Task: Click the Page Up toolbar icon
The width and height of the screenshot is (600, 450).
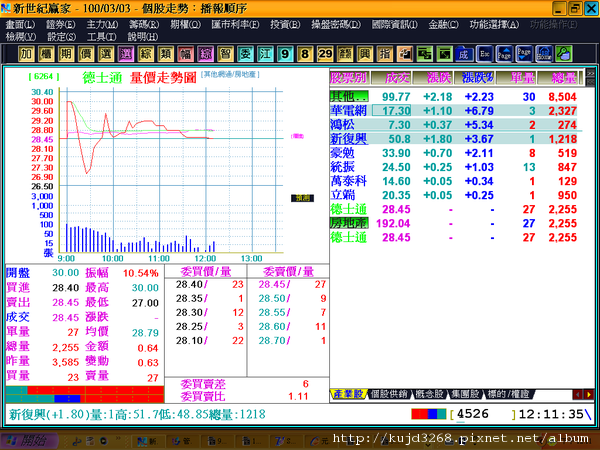Action: point(504,54)
